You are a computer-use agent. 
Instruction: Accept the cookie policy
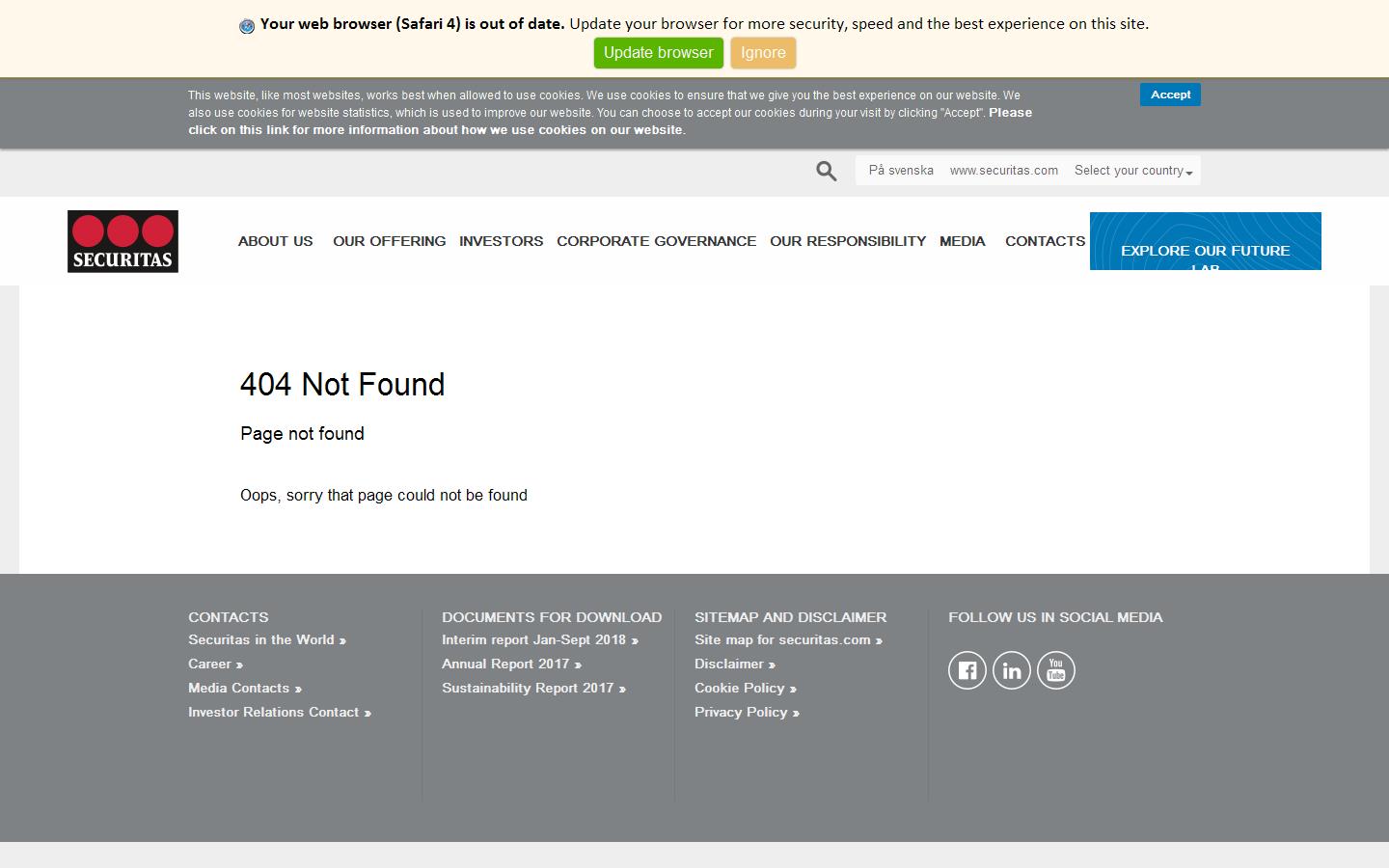[x=1170, y=94]
